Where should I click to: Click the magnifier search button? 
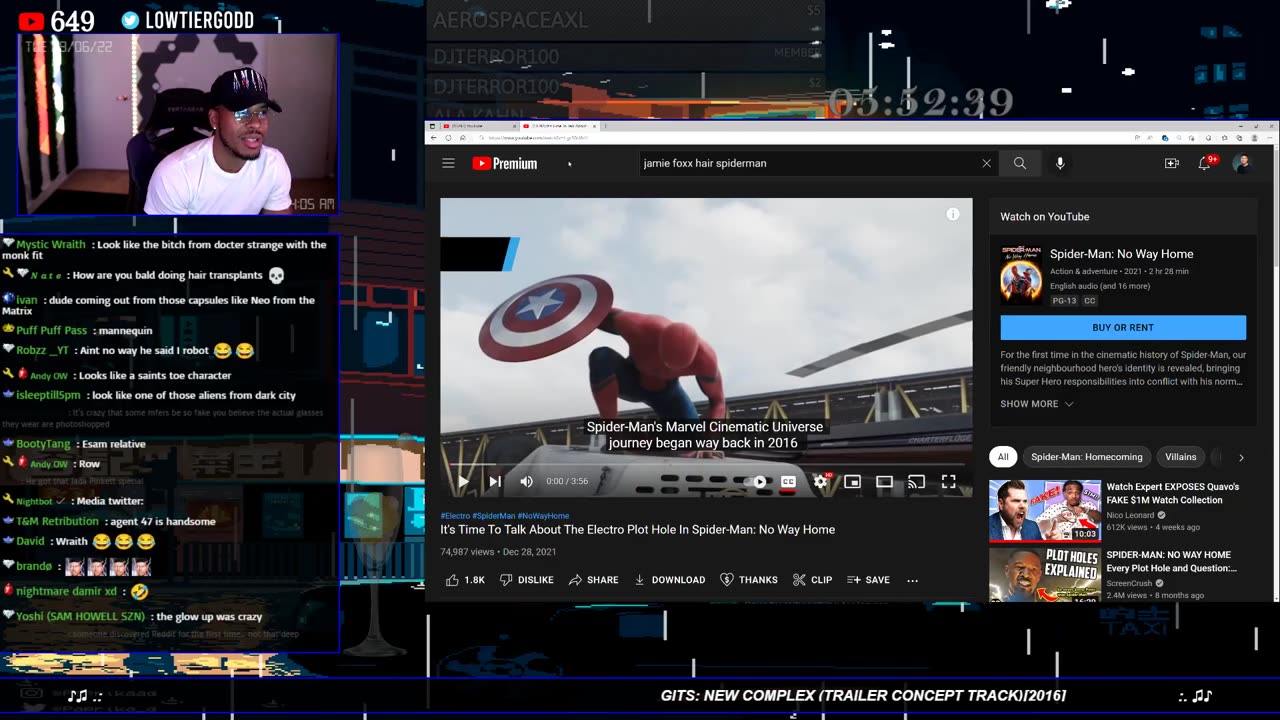point(1019,163)
